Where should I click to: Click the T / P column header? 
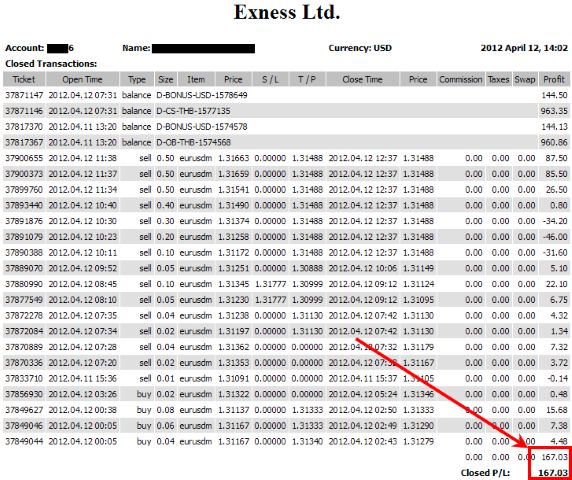coord(307,79)
